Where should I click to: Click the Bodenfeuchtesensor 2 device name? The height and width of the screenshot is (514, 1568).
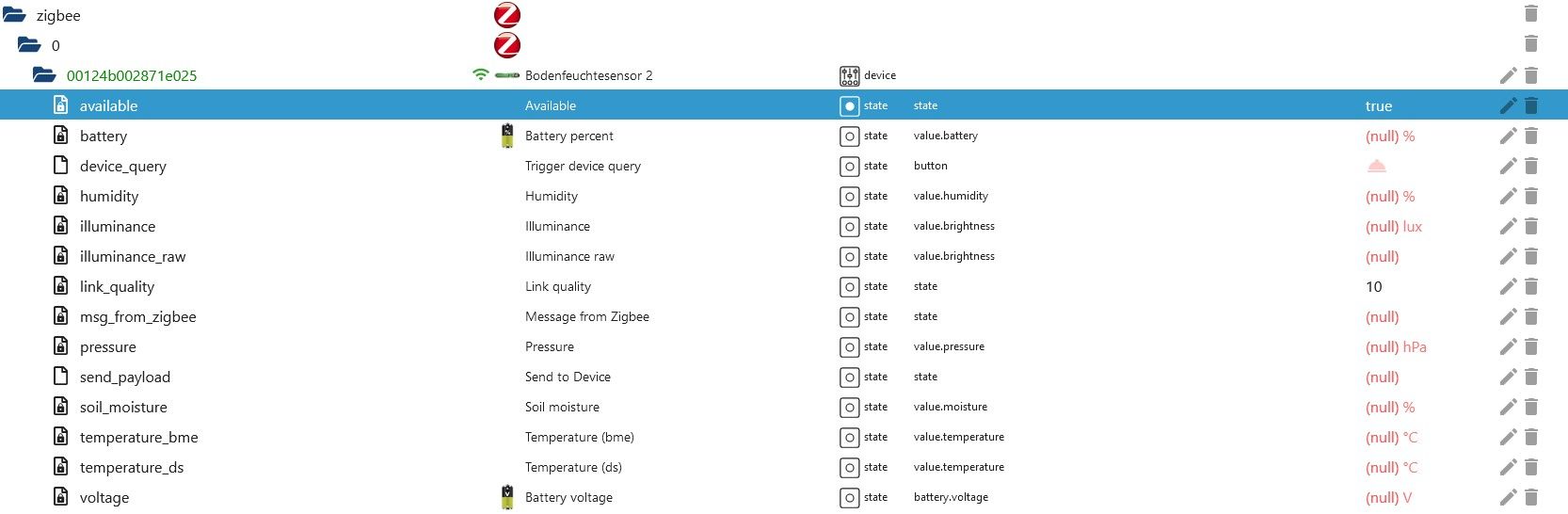click(x=588, y=75)
